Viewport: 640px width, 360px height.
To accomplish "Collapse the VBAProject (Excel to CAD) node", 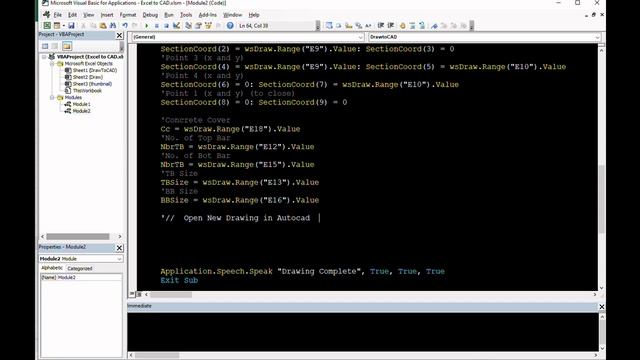I will coord(44,57).
